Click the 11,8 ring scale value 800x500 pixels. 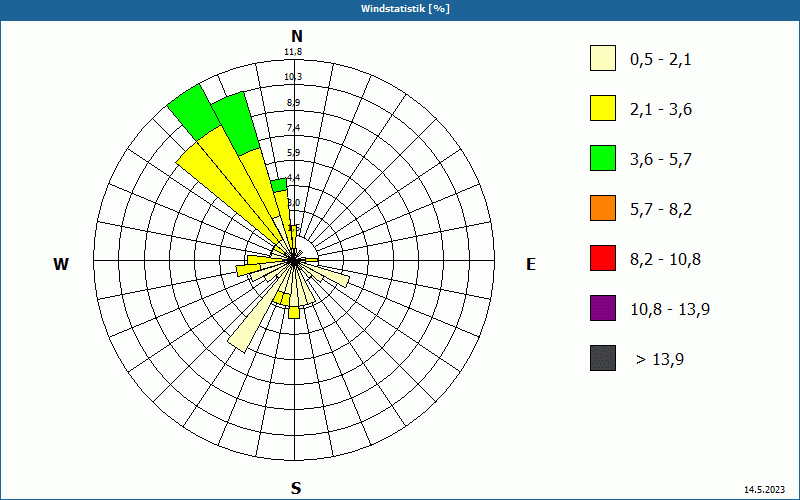click(x=293, y=52)
